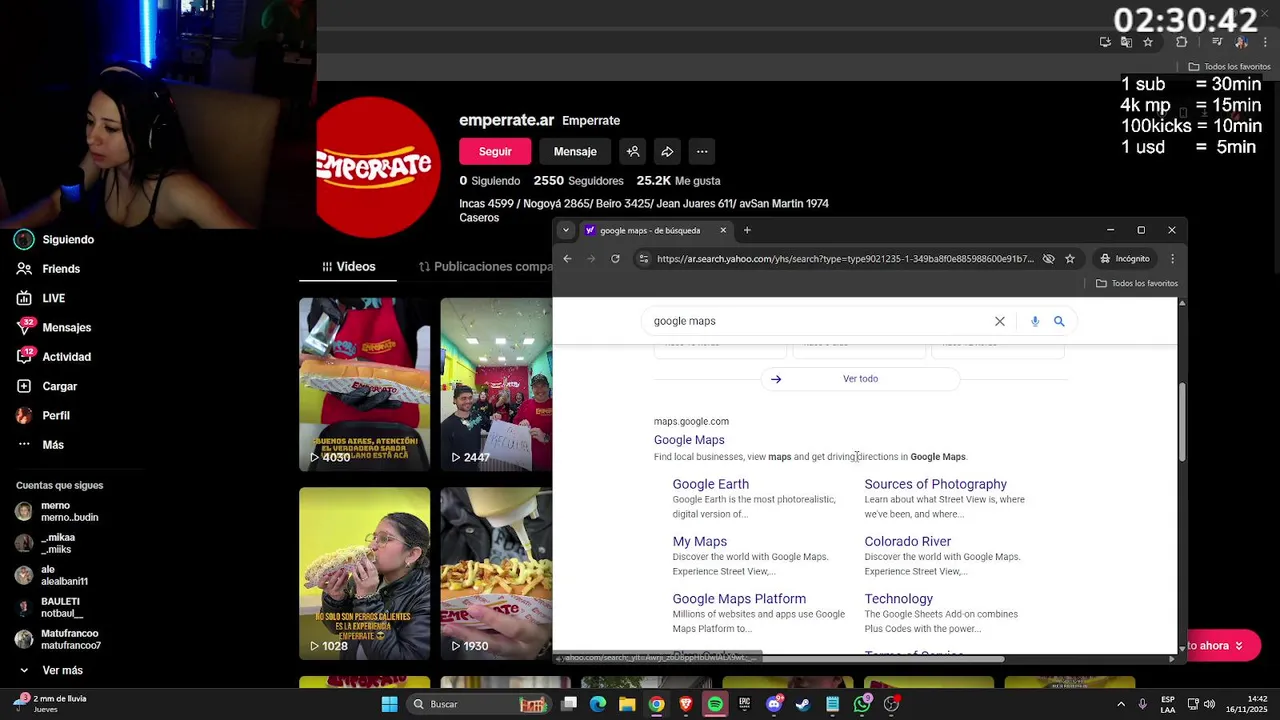This screenshot has height=720, width=1280.
Task: Open the TikTok profile three-dots menu
Action: tap(702, 152)
